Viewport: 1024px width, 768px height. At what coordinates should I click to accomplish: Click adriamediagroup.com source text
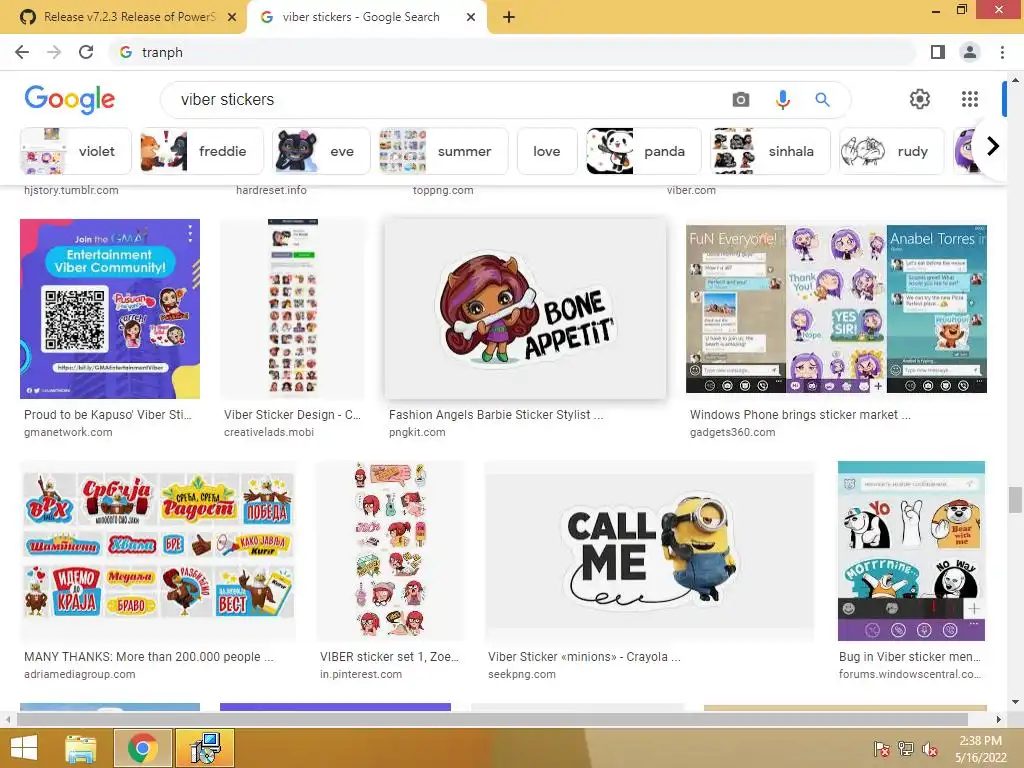tap(80, 675)
